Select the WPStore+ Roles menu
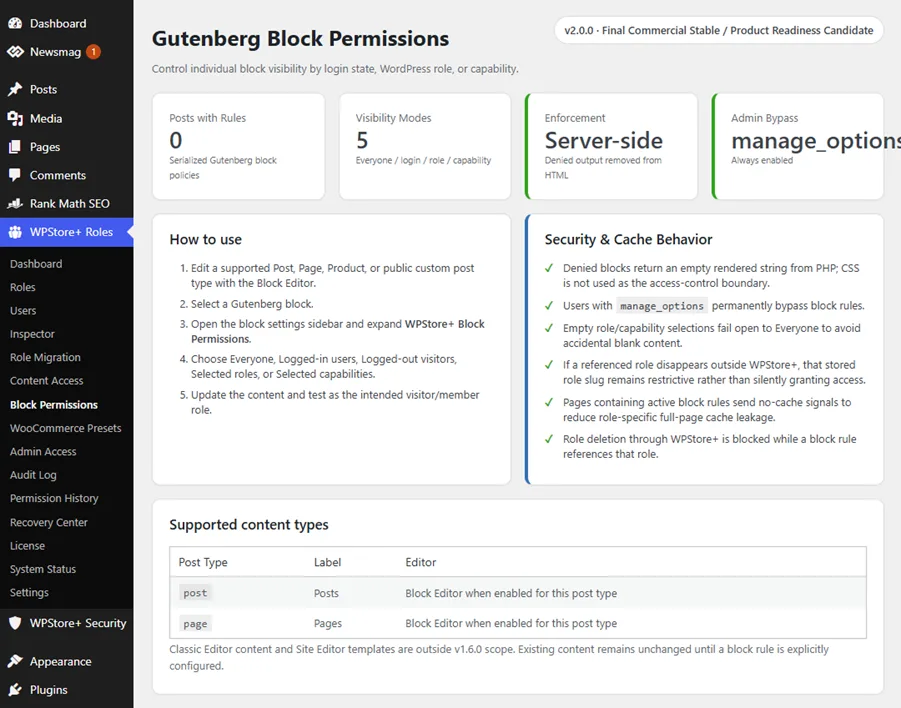The height and width of the screenshot is (708, 901). click(67, 232)
